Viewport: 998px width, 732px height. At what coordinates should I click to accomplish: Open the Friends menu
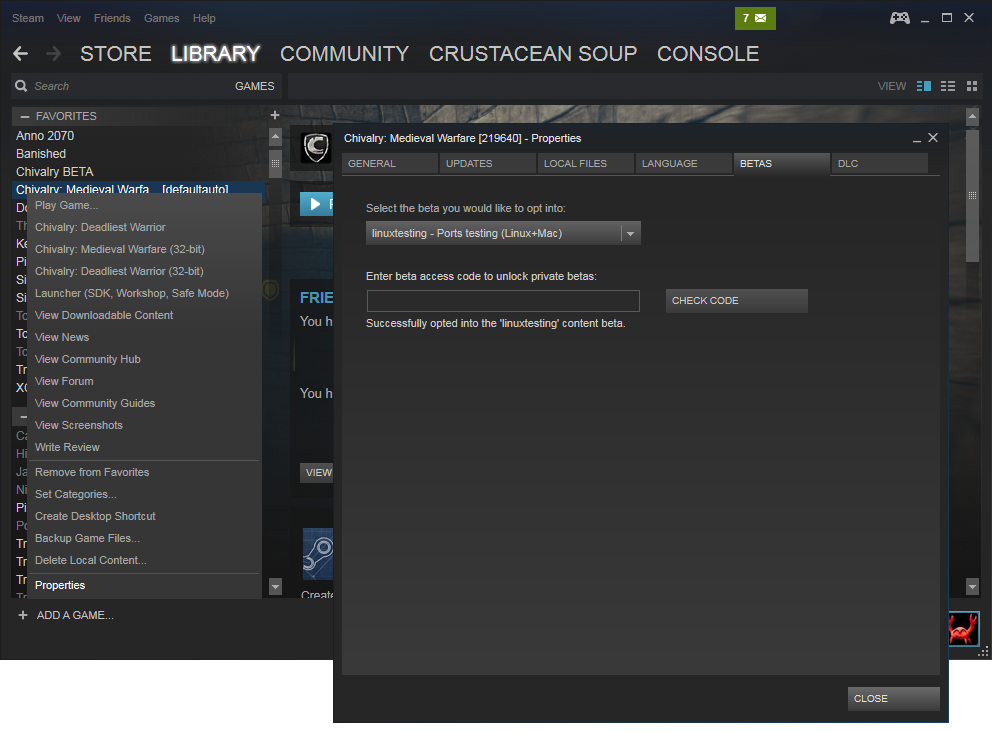pos(112,18)
